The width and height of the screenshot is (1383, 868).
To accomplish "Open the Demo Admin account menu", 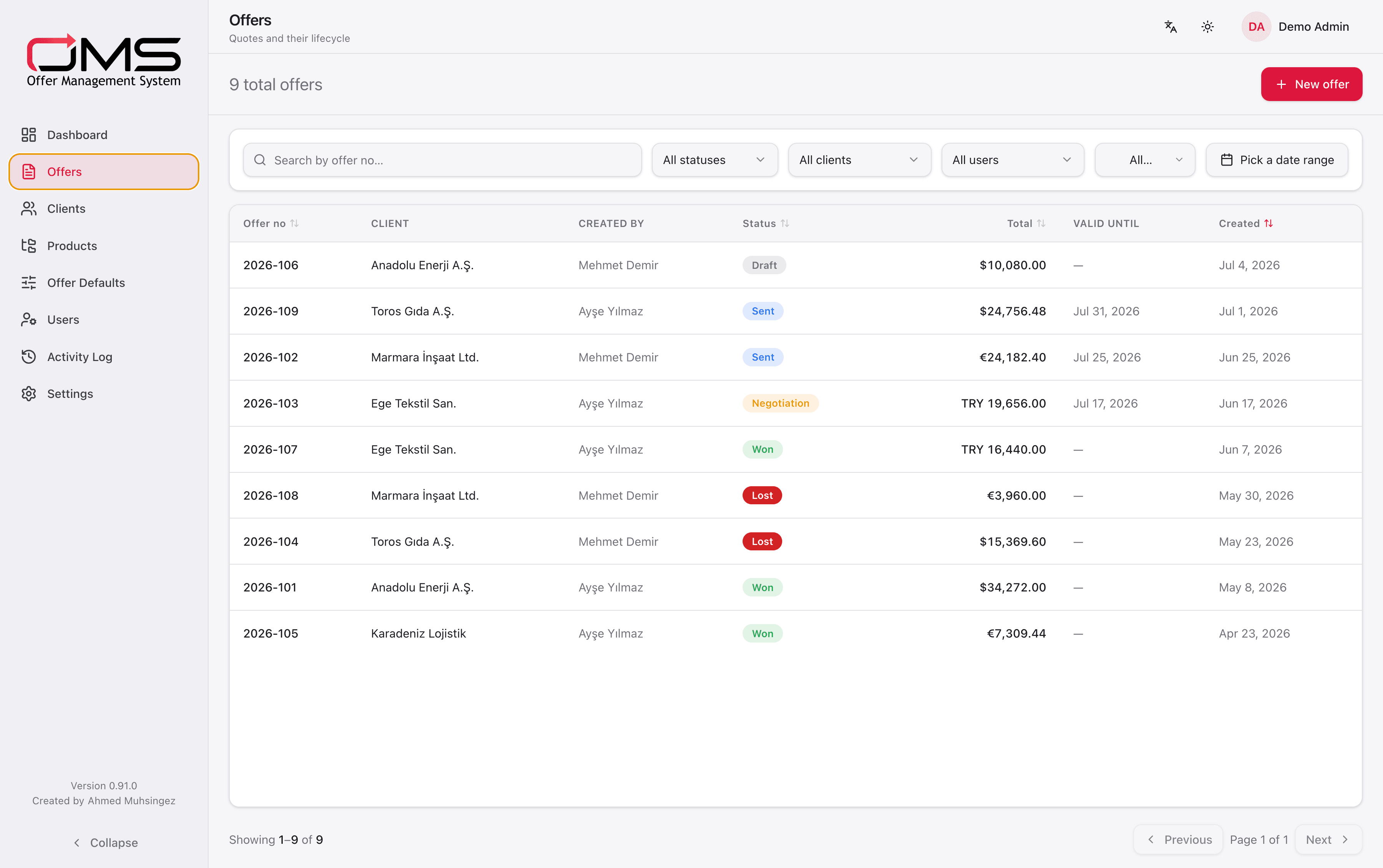I will tap(1296, 27).
